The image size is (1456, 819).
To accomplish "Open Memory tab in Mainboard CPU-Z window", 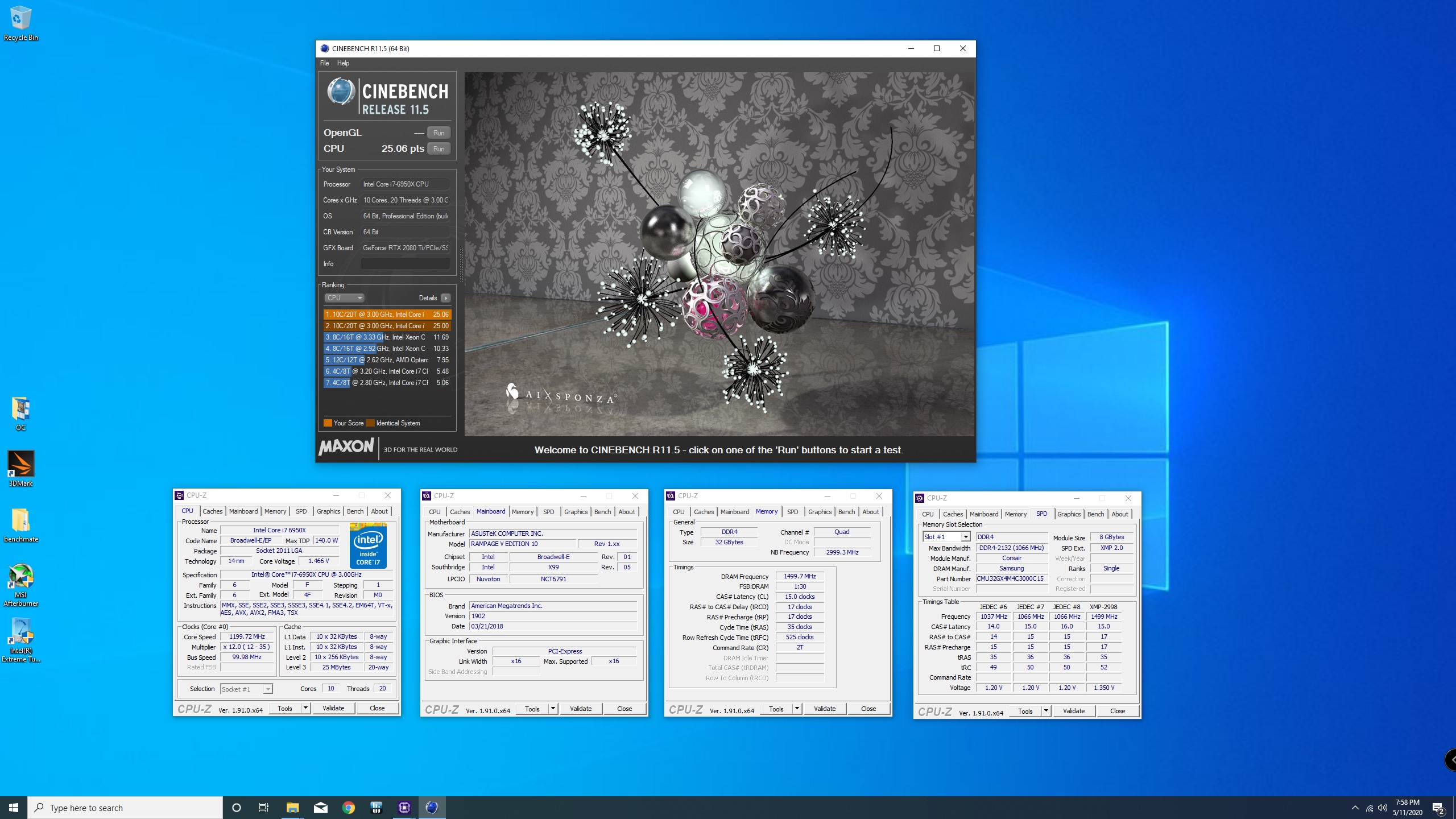I will [522, 512].
